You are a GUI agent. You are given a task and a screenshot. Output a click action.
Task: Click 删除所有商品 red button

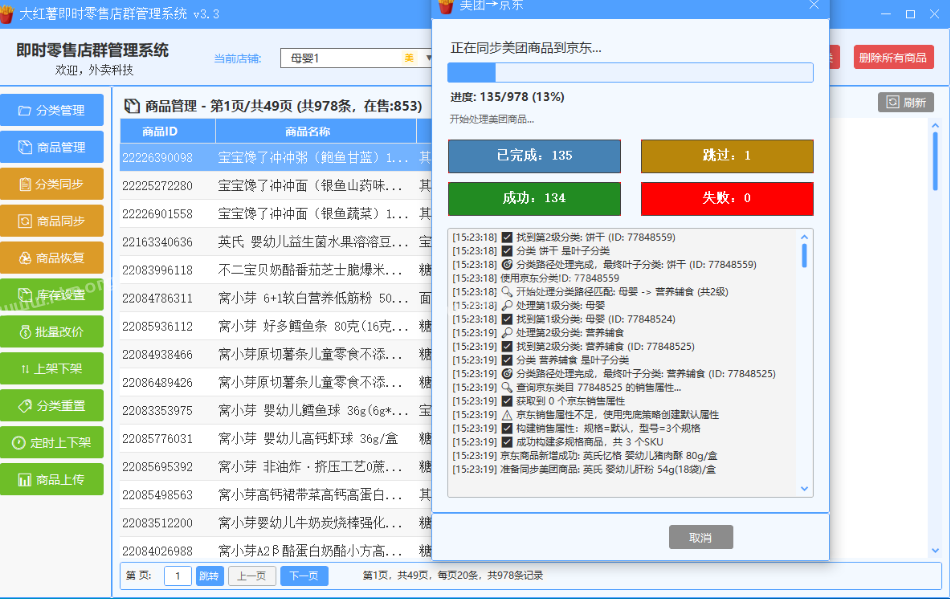pyautogui.click(x=893, y=58)
